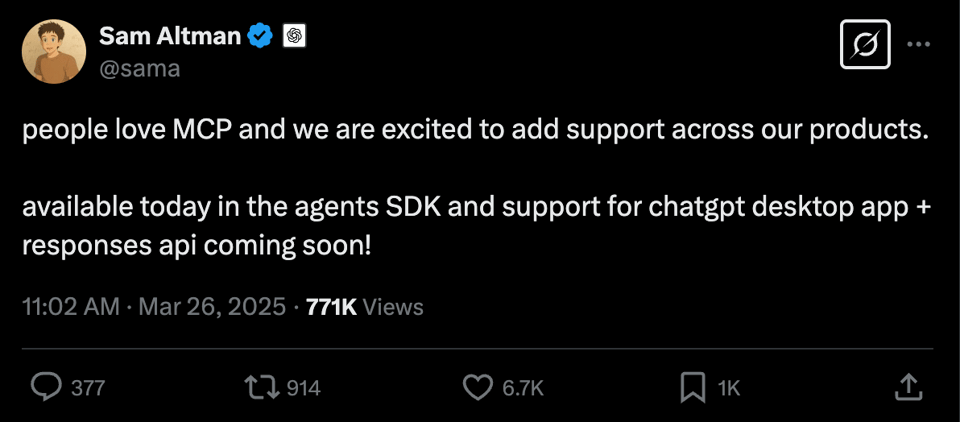Viewport: 960px width, 422px height.
Task: Open the Sam Altman display name link
Action: coord(170,36)
